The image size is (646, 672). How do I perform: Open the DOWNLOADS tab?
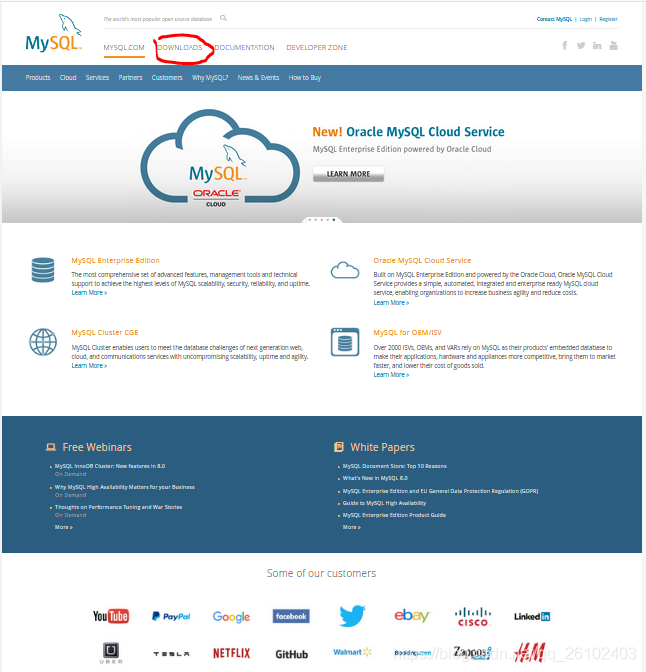point(180,48)
